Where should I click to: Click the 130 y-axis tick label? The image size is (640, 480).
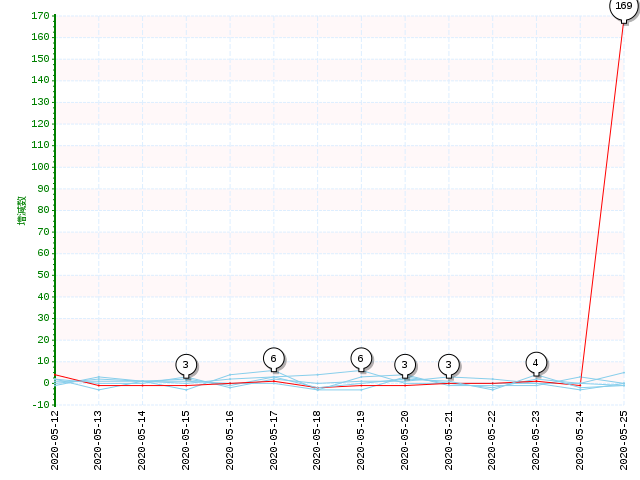(x=40, y=102)
